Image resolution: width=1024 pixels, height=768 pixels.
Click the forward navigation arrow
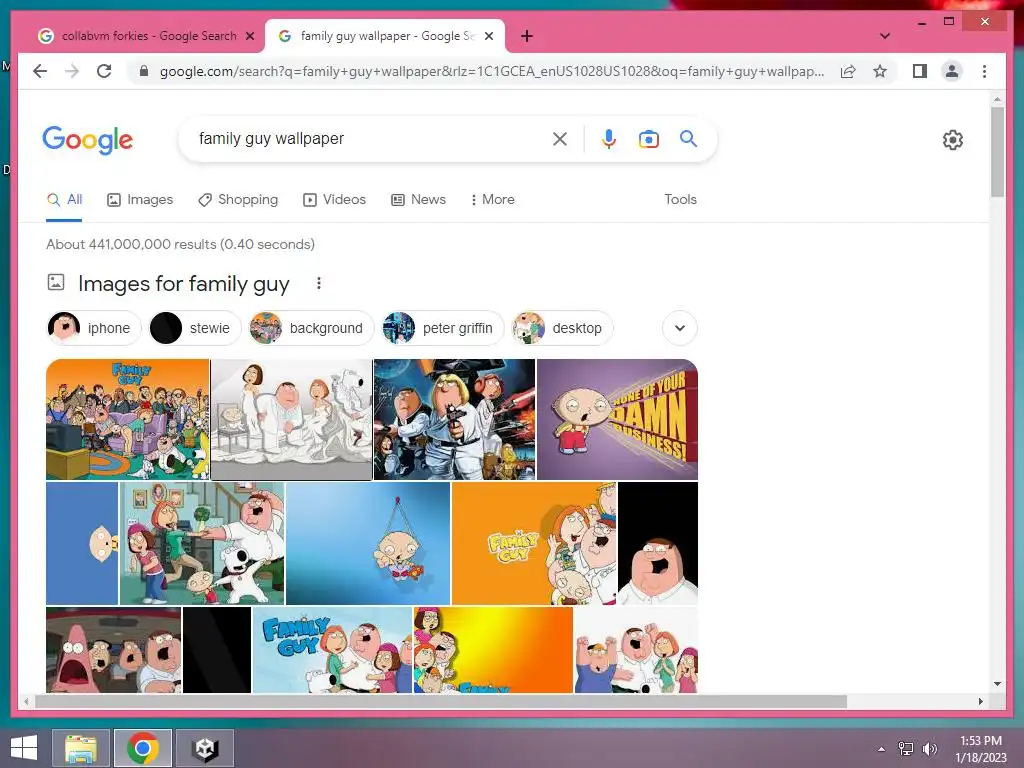coord(72,71)
